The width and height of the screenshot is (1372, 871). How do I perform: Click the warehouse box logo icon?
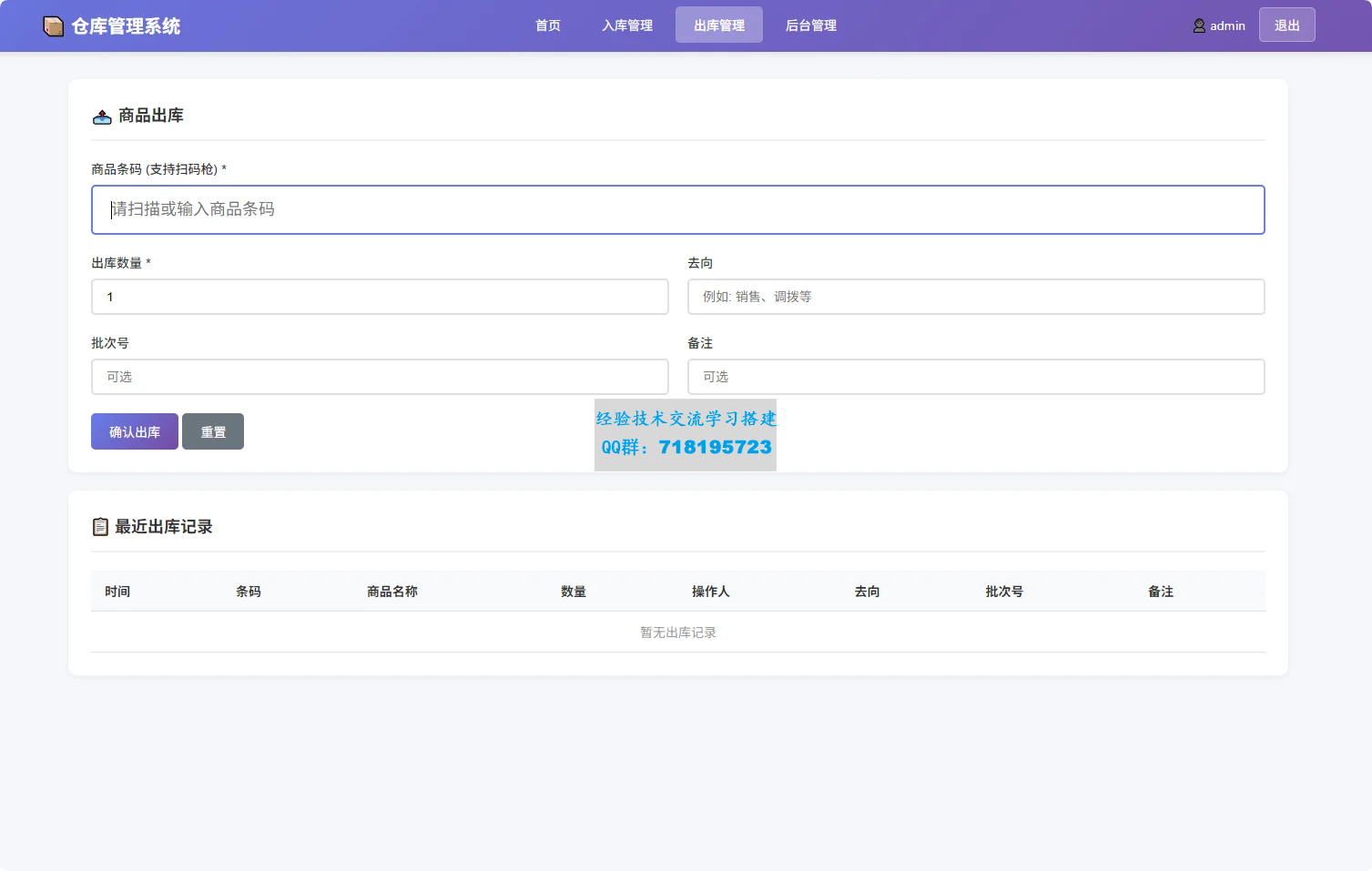pyautogui.click(x=53, y=26)
